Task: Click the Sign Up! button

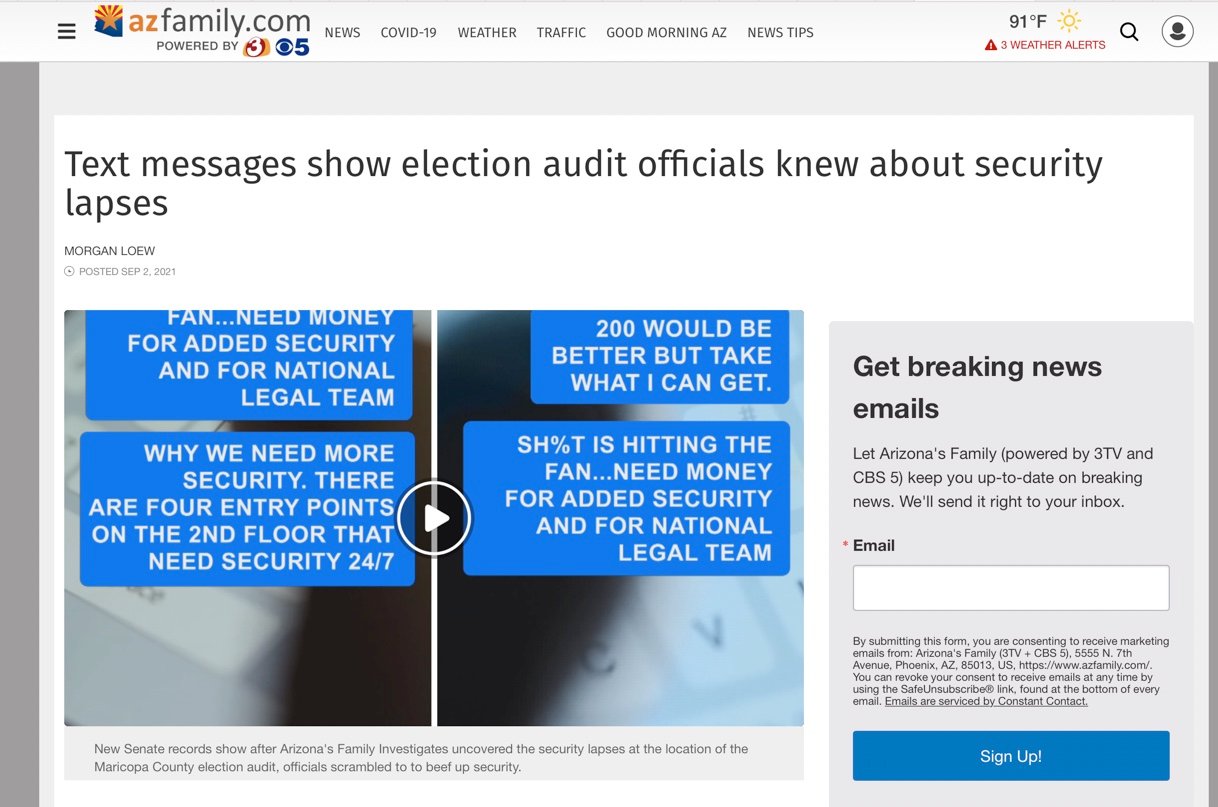Action: (x=1011, y=756)
